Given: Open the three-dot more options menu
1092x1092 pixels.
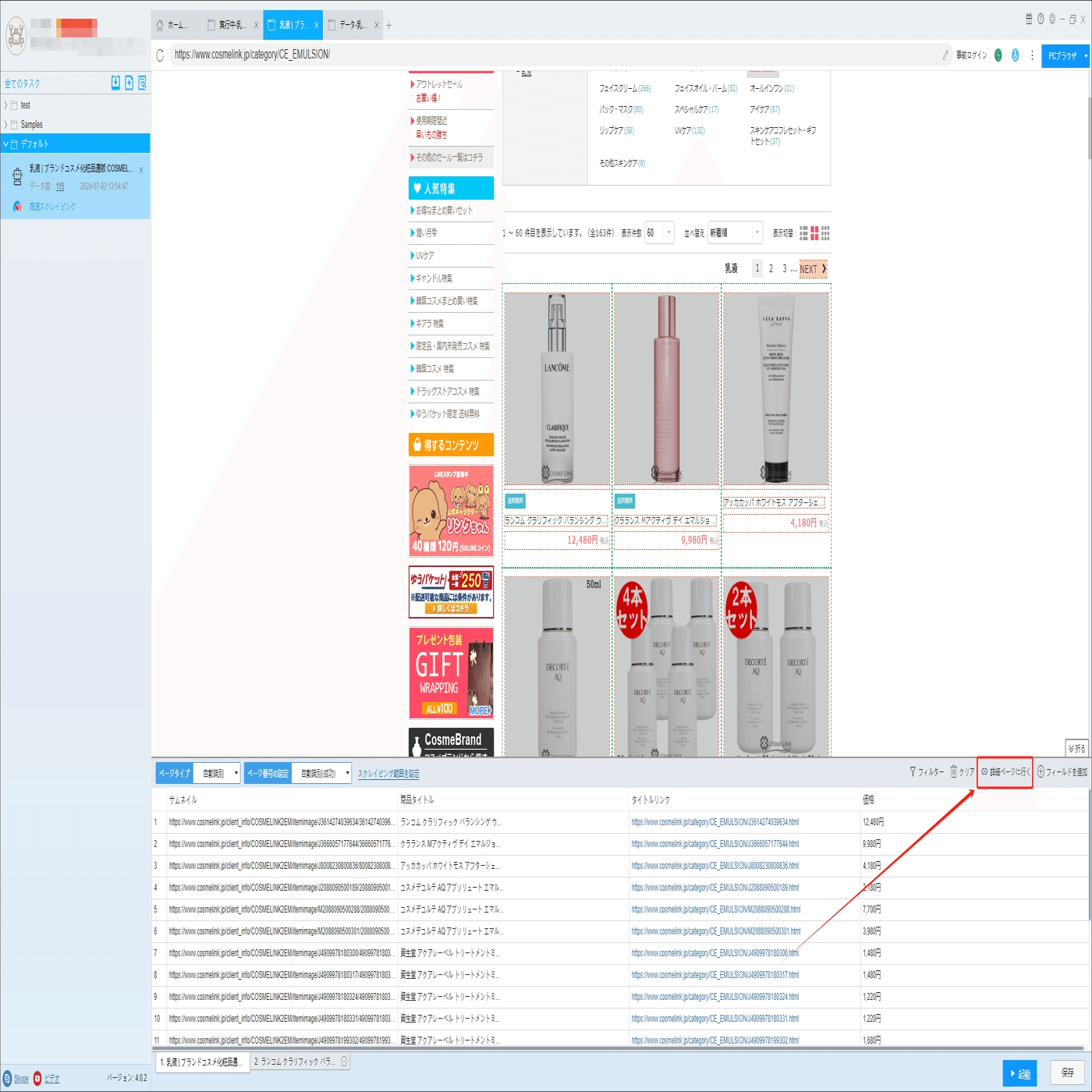Looking at the screenshot, I should pyautogui.click(x=1032, y=55).
